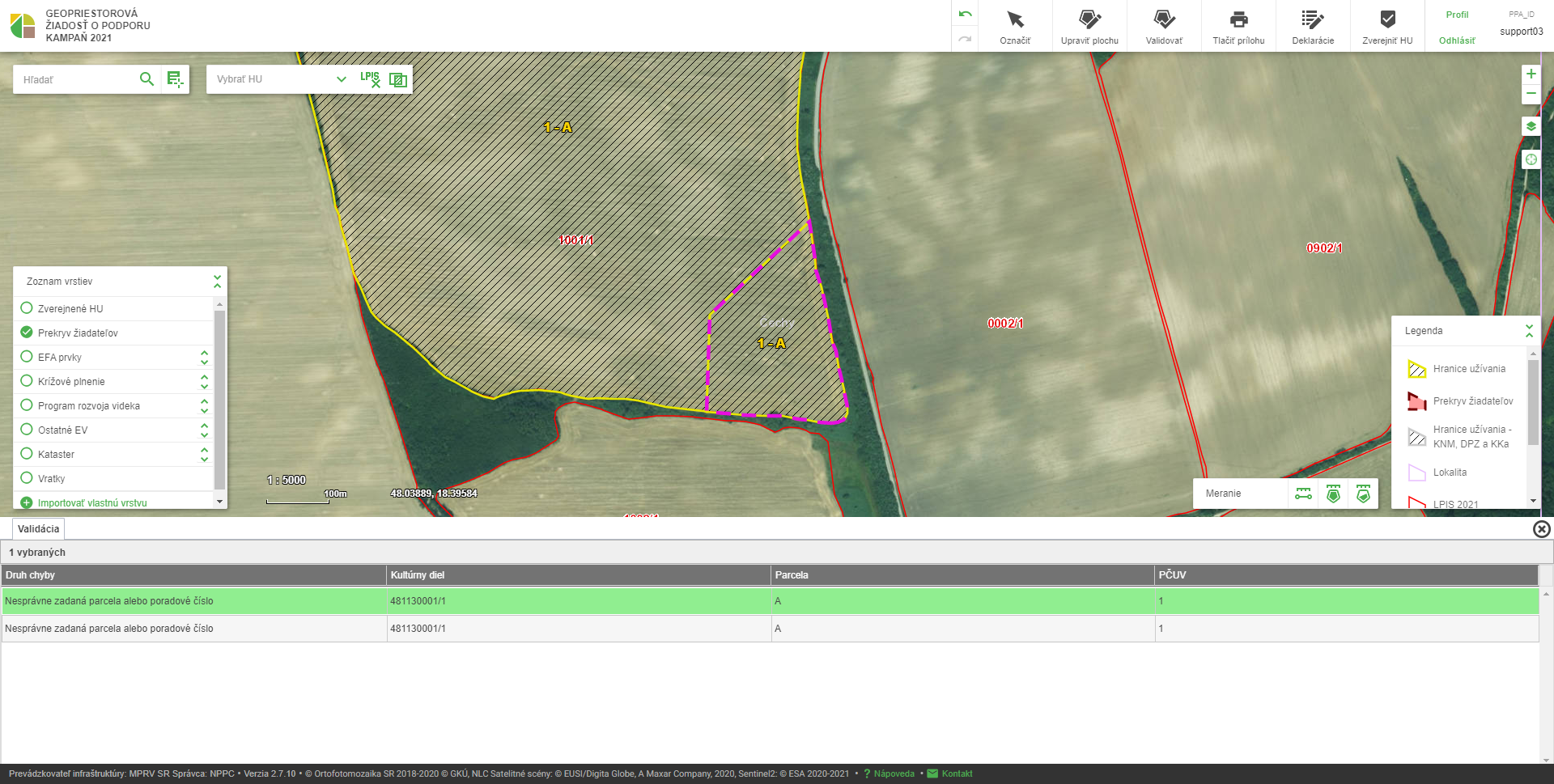Enable the Krížové plnenie layer
This screenshot has height=784, width=1554.
[x=27, y=381]
